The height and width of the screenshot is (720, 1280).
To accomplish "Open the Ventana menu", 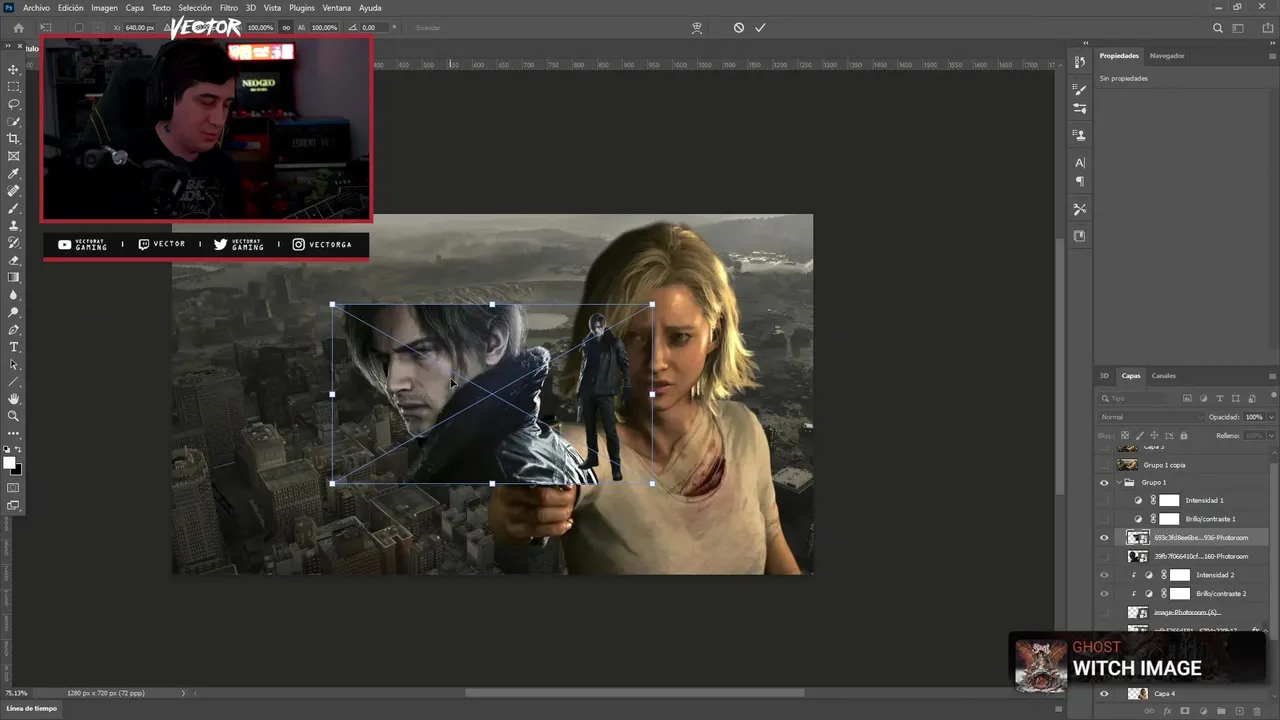I will (x=337, y=8).
